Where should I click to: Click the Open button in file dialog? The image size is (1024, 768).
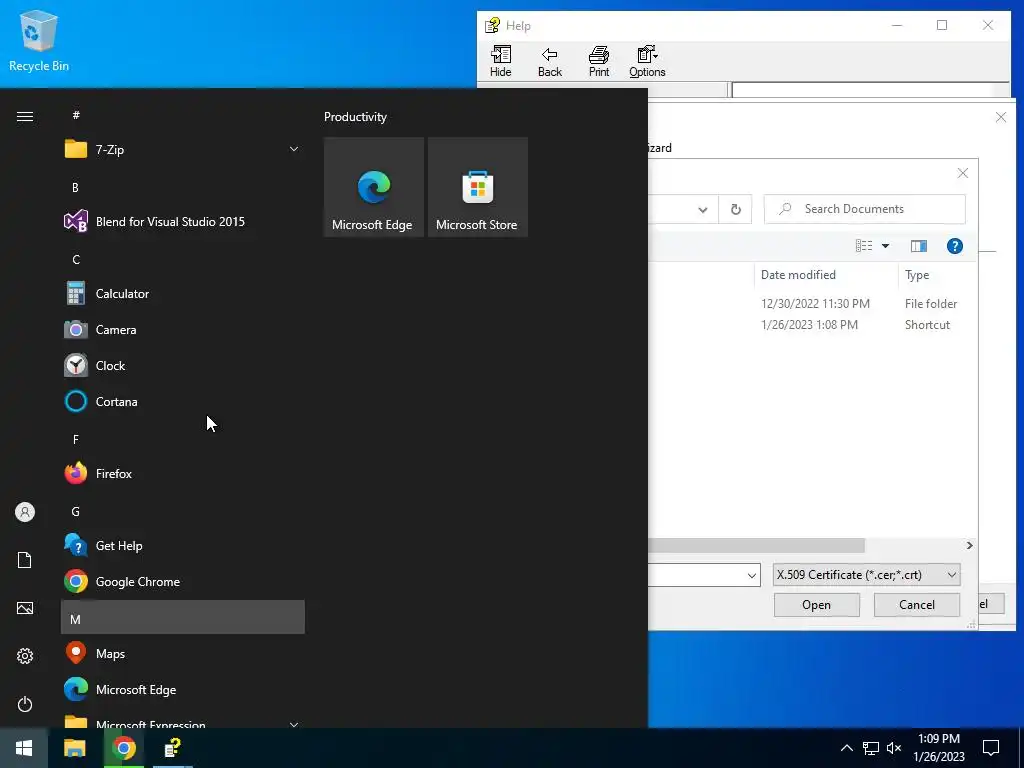coord(816,605)
